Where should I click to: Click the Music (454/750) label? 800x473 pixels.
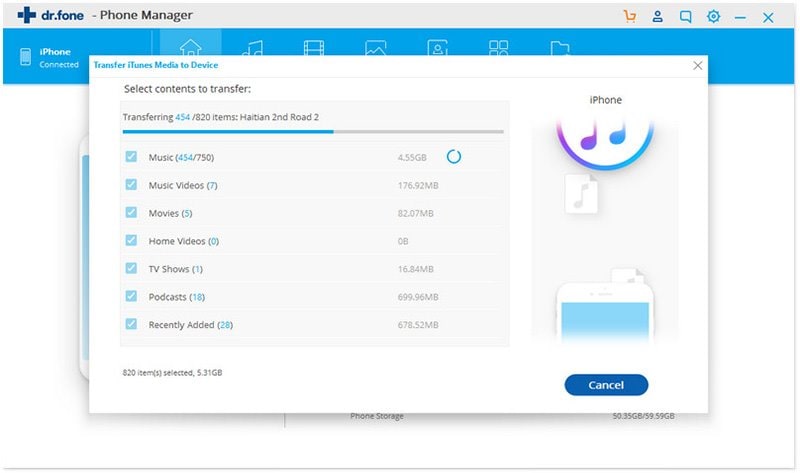[x=181, y=158]
